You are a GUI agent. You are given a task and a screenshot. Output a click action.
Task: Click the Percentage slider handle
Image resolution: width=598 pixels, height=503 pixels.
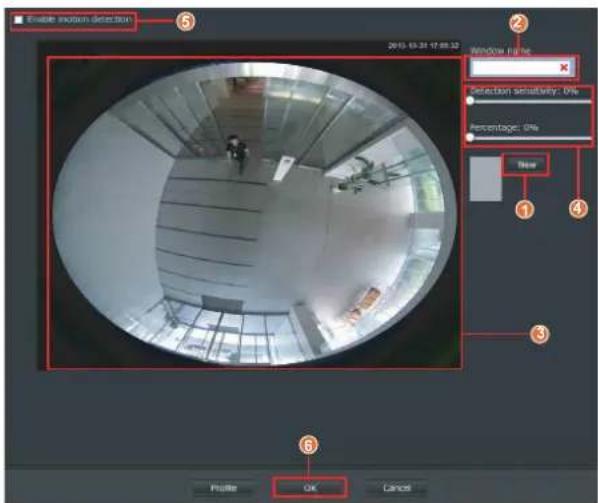coord(470,137)
